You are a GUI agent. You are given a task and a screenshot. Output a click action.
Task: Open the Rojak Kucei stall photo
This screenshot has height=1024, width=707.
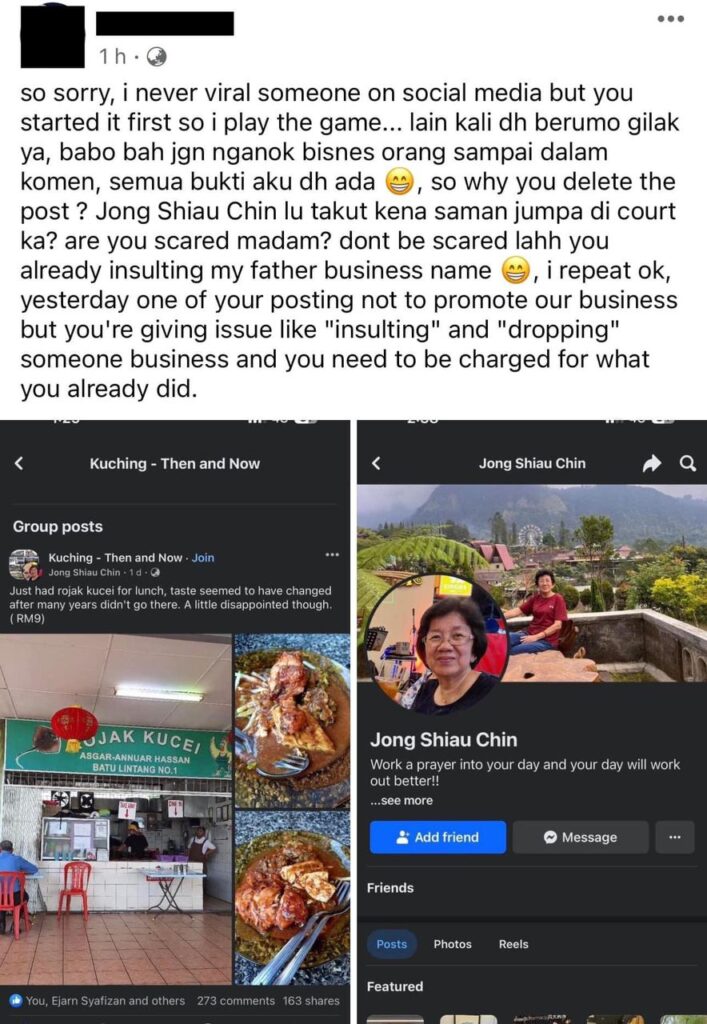tap(116, 809)
